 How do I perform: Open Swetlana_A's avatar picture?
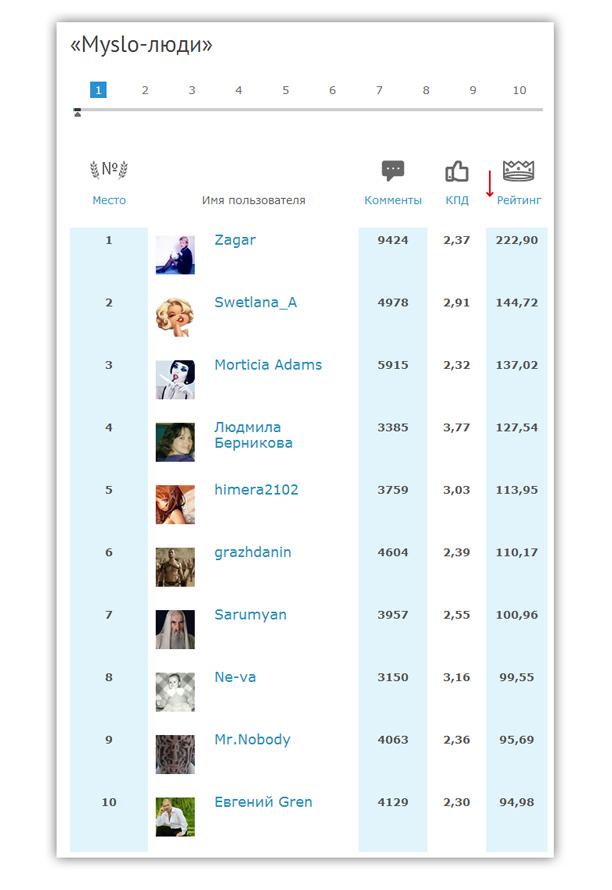click(175, 317)
